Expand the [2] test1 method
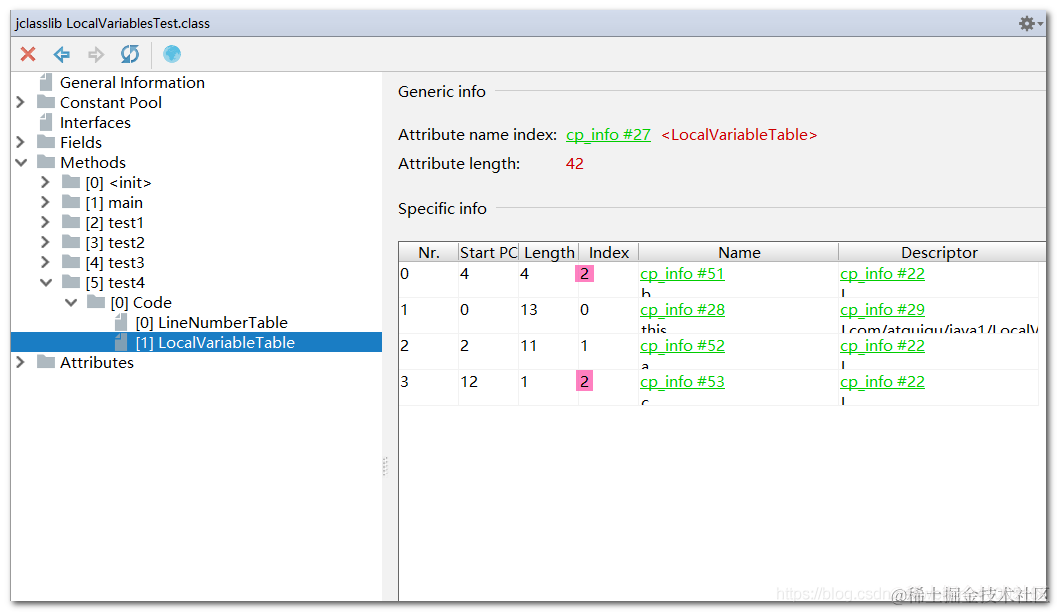This screenshot has height=612, width=1057. pos(45,222)
